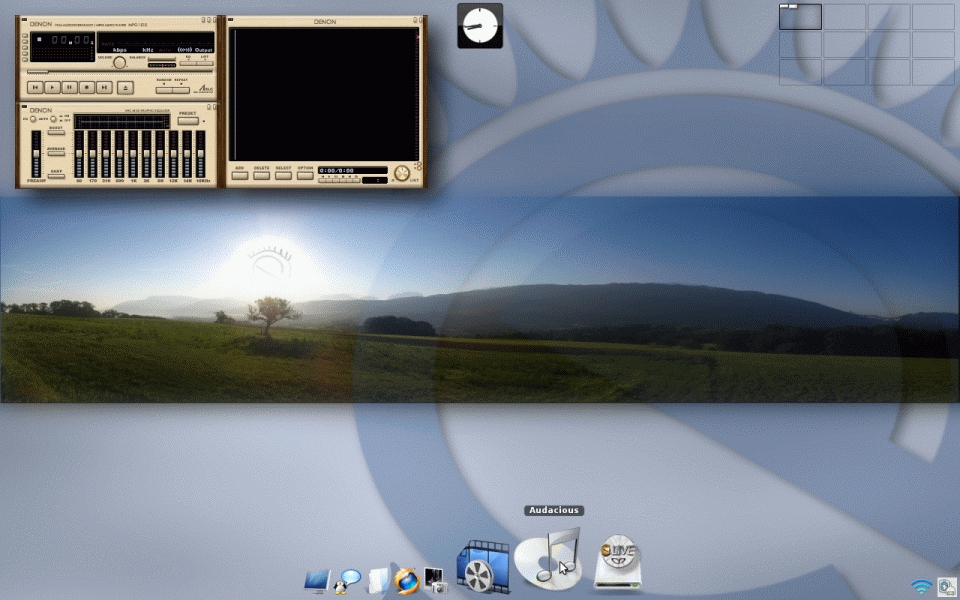Click the ADD button in the playlist
The height and width of the screenshot is (600, 960).
[239, 176]
